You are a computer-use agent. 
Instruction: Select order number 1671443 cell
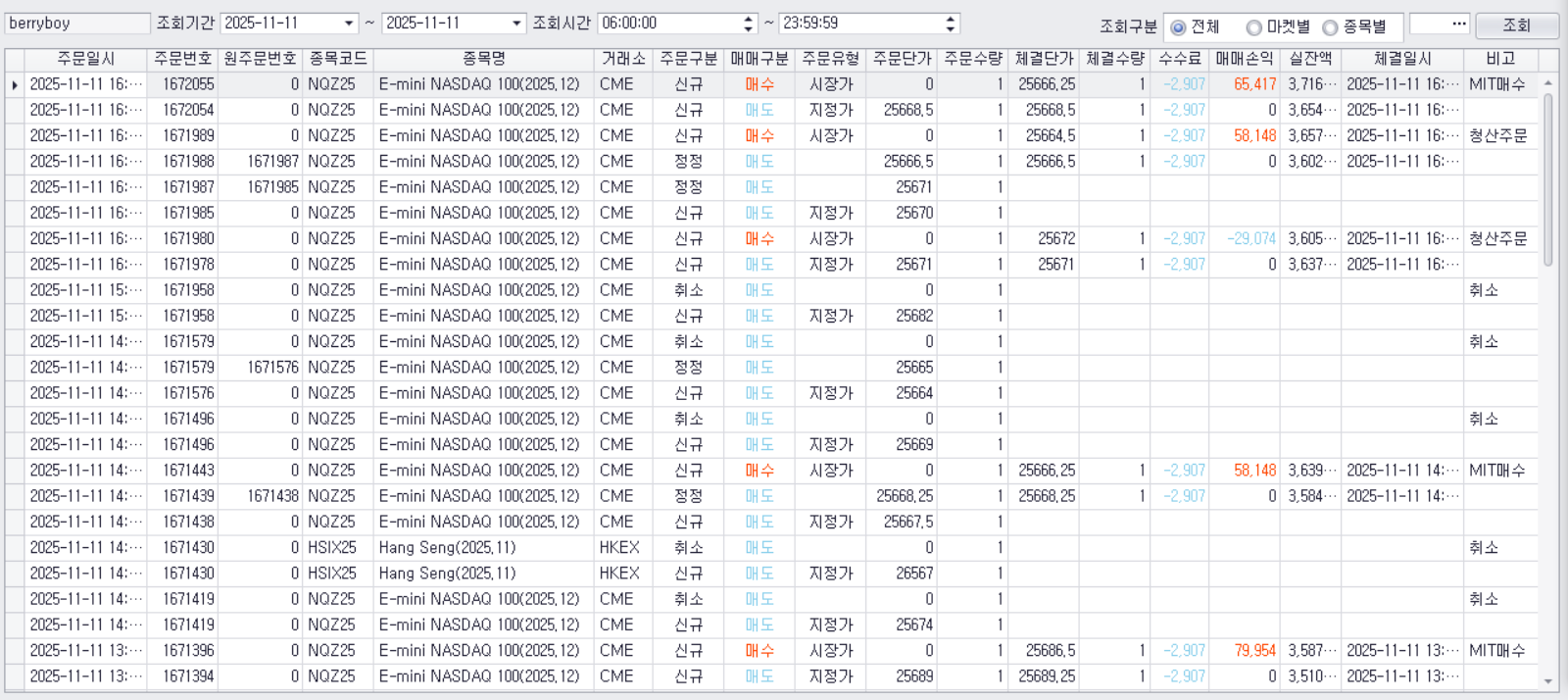pos(182,471)
